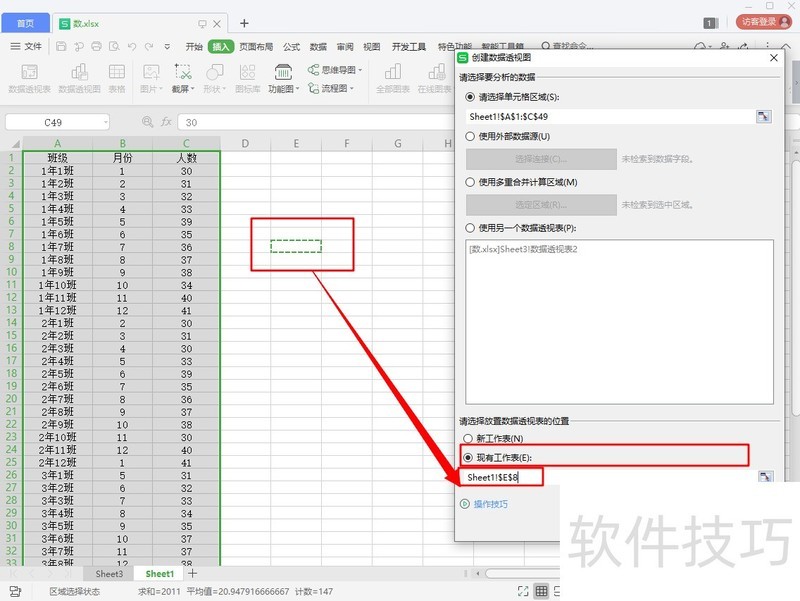Viewport: 800px width, 601px height.
Task: Switch to the Sheet3 worksheet tab
Action: (x=109, y=574)
